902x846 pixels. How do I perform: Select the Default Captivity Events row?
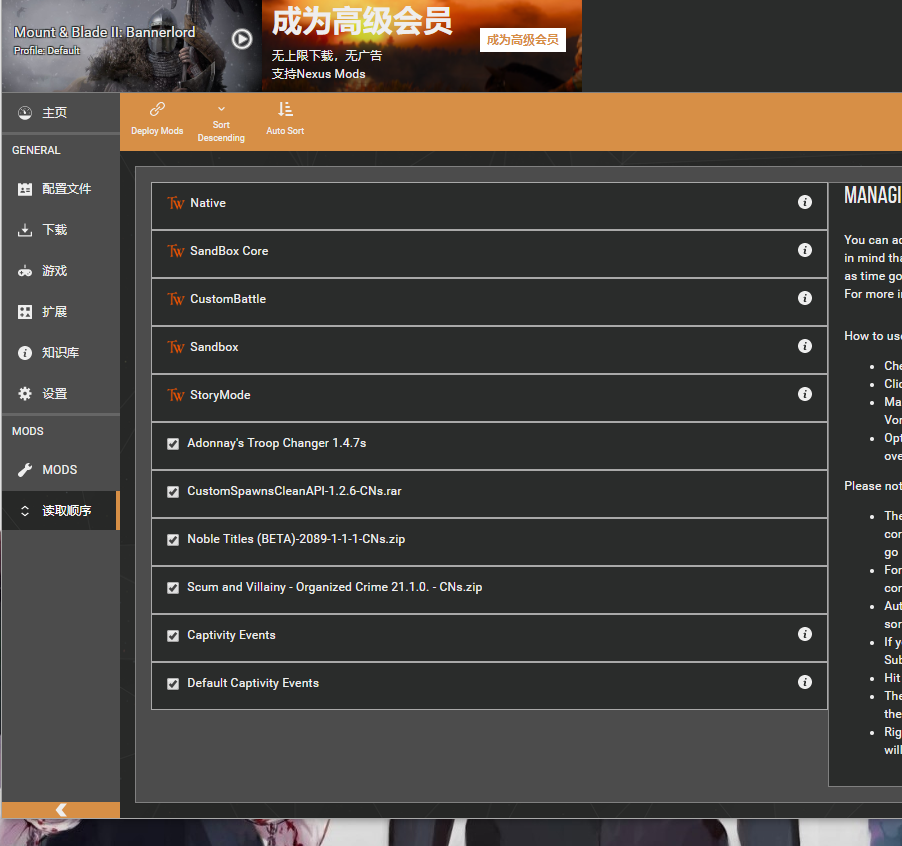pyautogui.click(x=489, y=686)
